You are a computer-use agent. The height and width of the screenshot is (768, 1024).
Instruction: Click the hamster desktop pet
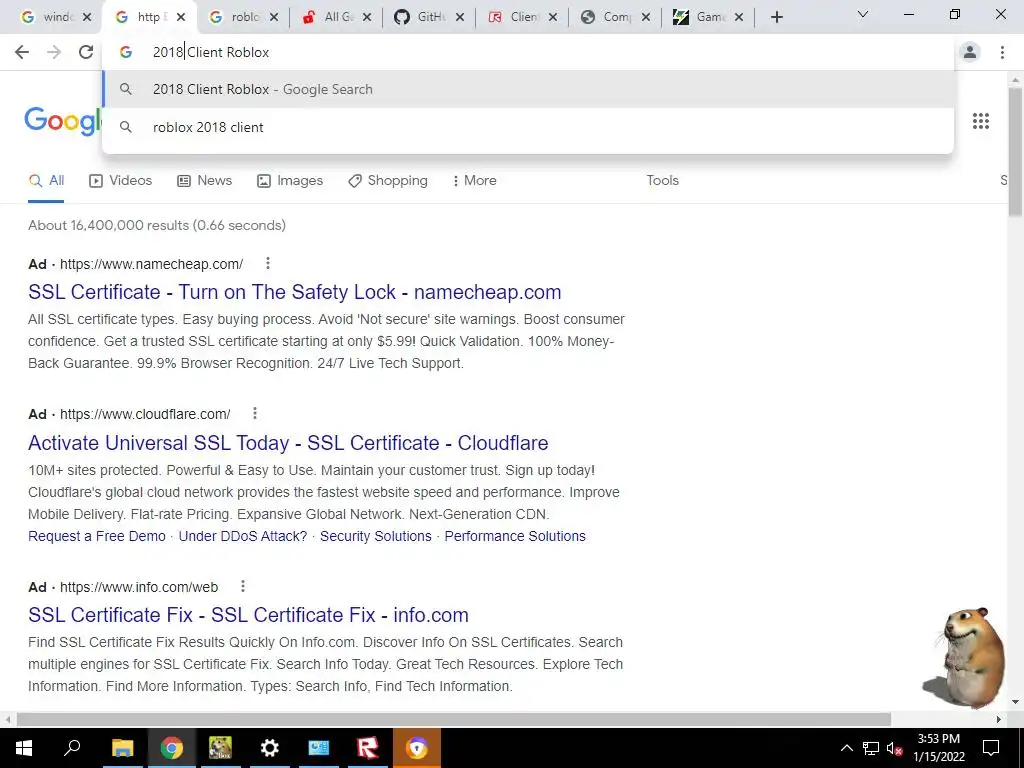tap(967, 658)
